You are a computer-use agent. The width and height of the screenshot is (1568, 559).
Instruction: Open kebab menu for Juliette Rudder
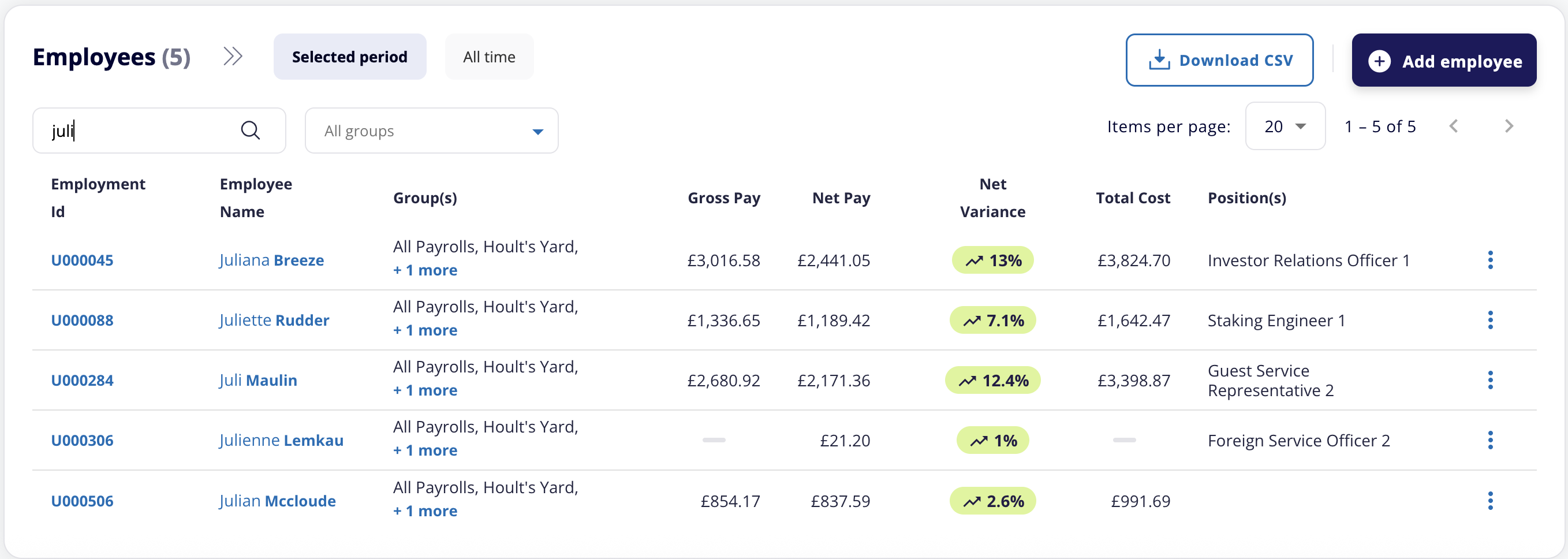1490,321
